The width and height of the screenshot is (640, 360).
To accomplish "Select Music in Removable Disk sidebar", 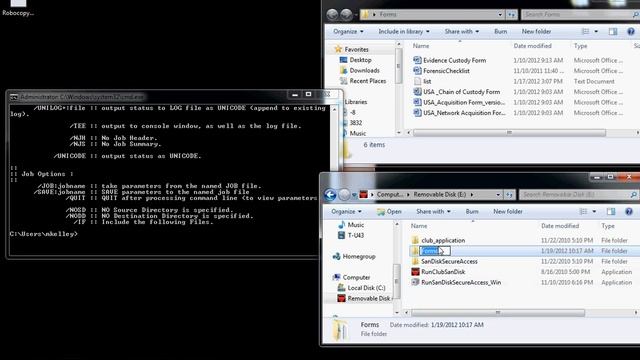I will 356,225.
